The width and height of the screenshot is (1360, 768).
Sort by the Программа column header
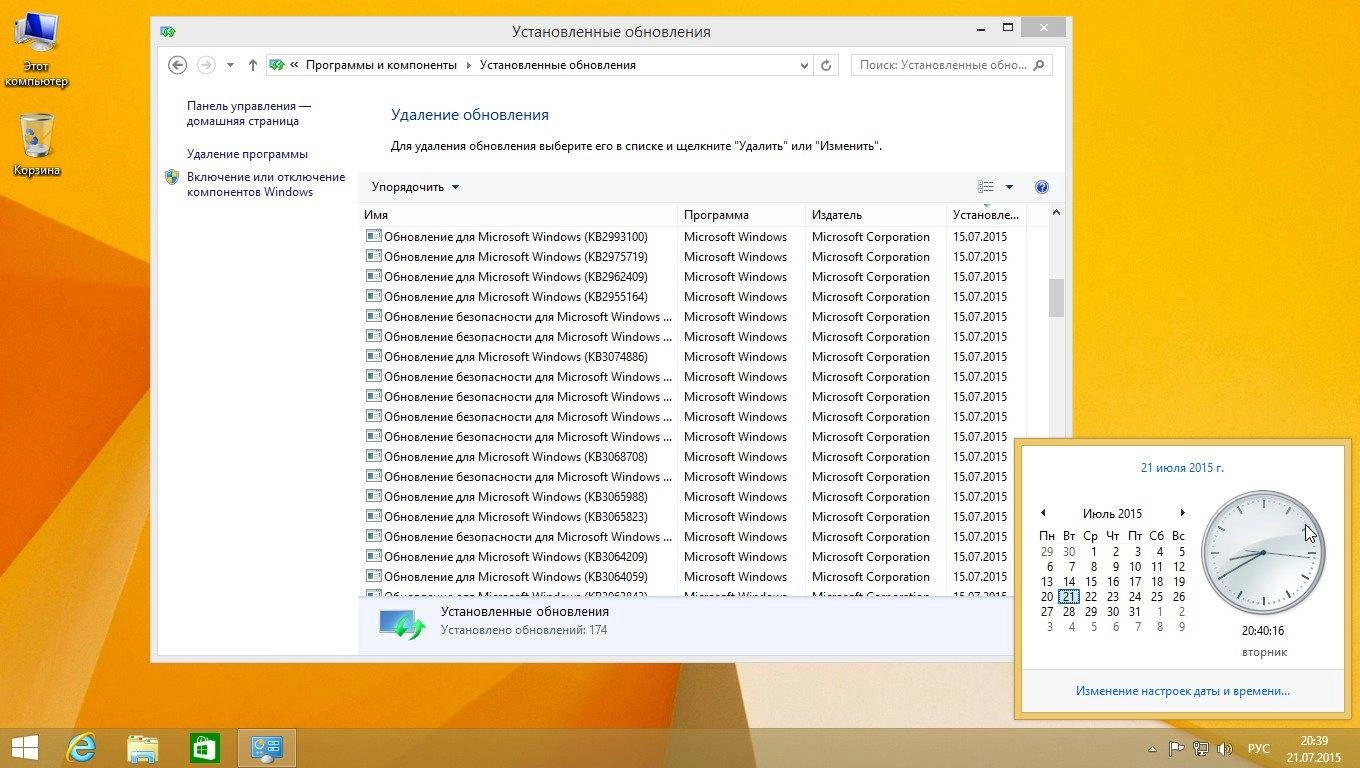pos(741,215)
